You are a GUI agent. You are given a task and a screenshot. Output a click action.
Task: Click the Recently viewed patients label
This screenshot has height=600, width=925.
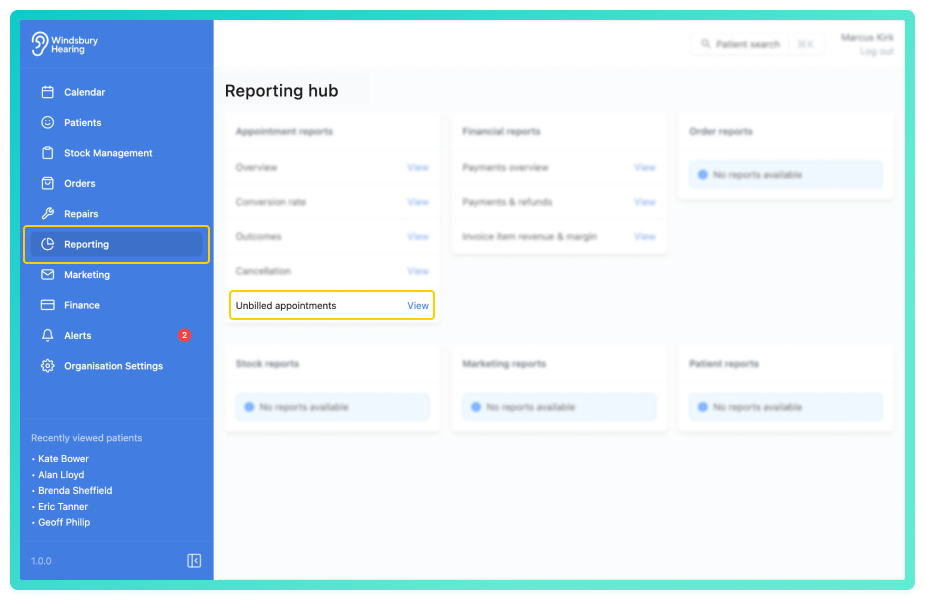coord(86,438)
